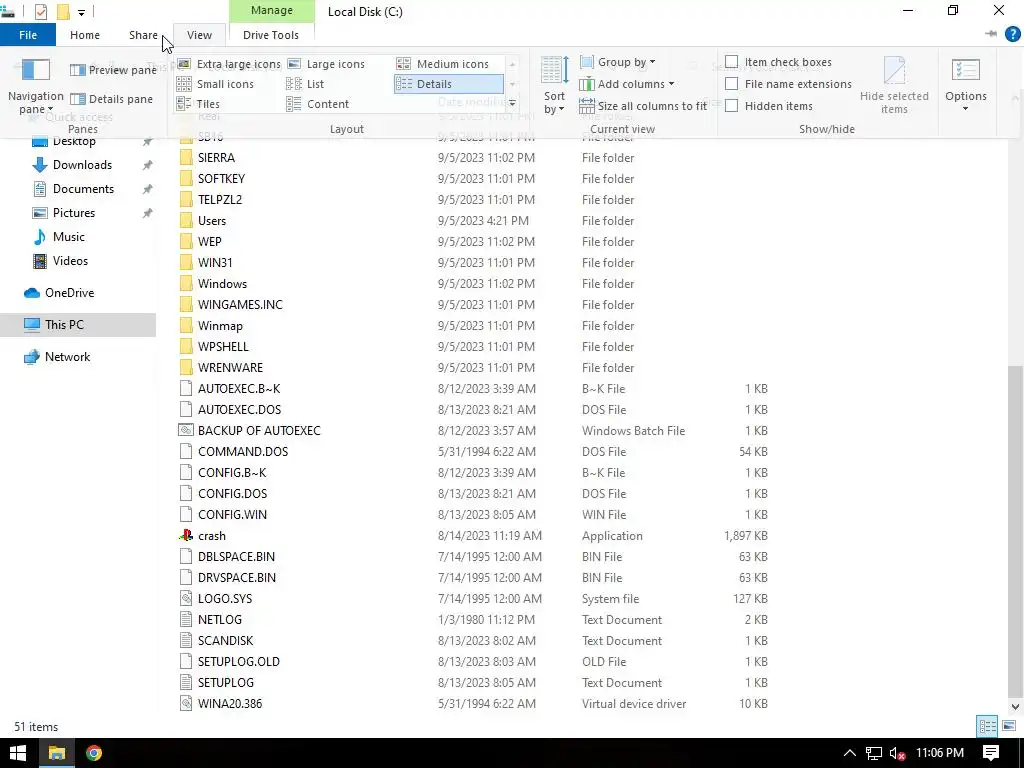Select the Windows folder icon
1024x768 pixels.
(x=186, y=283)
